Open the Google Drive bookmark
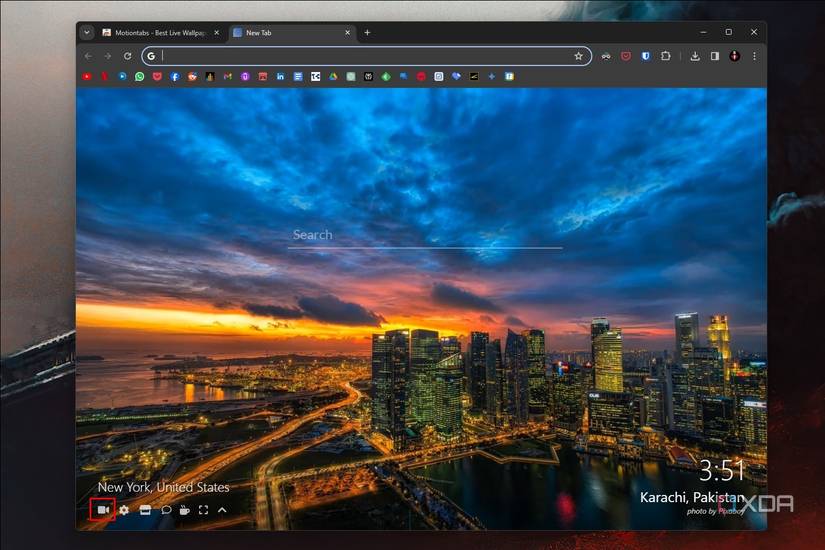The height and width of the screenshot is (550, 825). point(333,76)
